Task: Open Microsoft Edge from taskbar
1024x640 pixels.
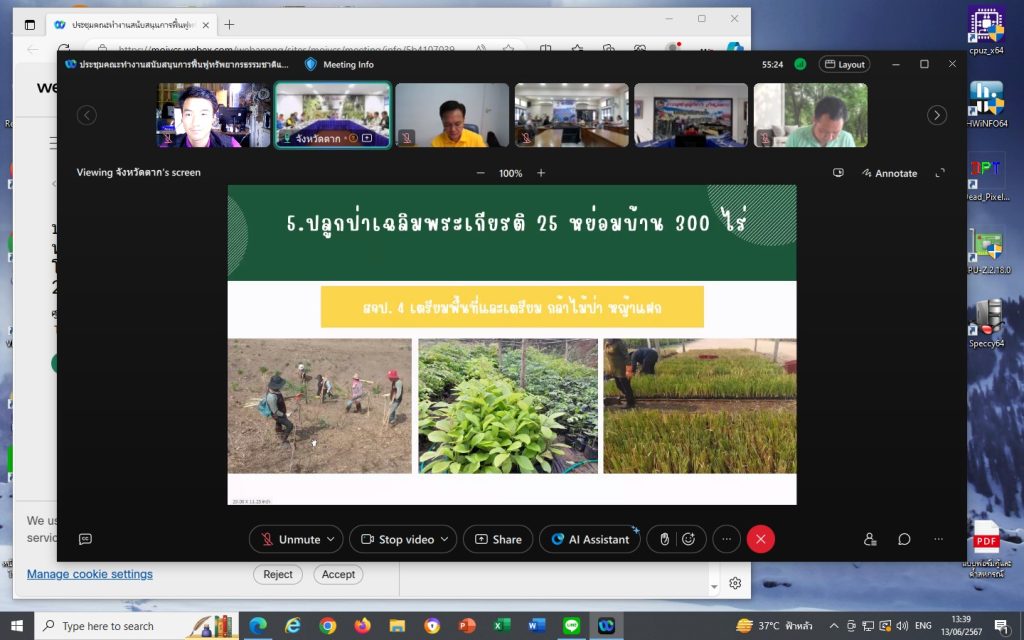Action: (x=258, y=626)
